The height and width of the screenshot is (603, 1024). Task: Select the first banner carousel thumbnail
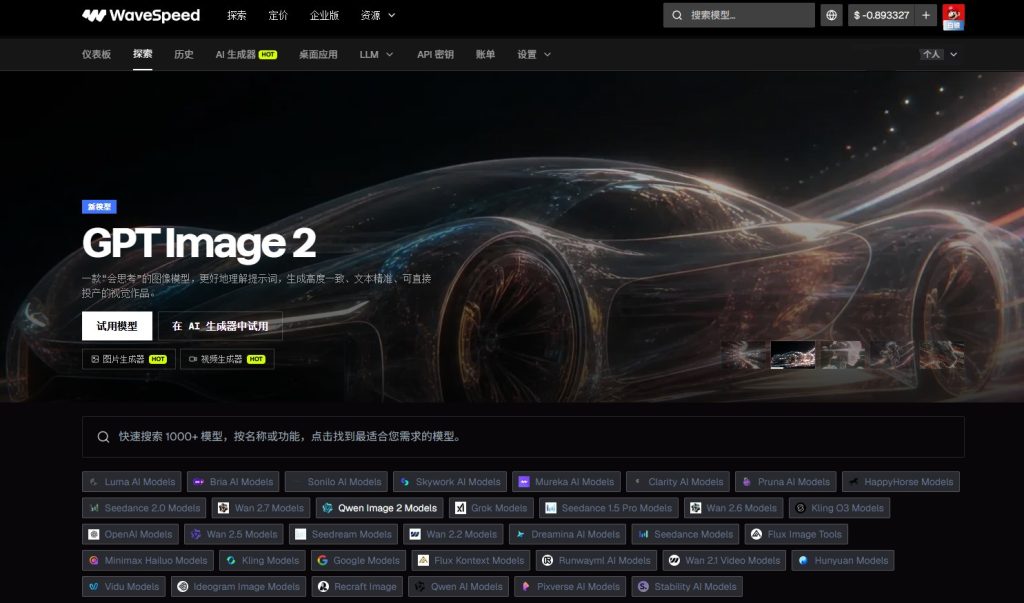click(743, 355)
